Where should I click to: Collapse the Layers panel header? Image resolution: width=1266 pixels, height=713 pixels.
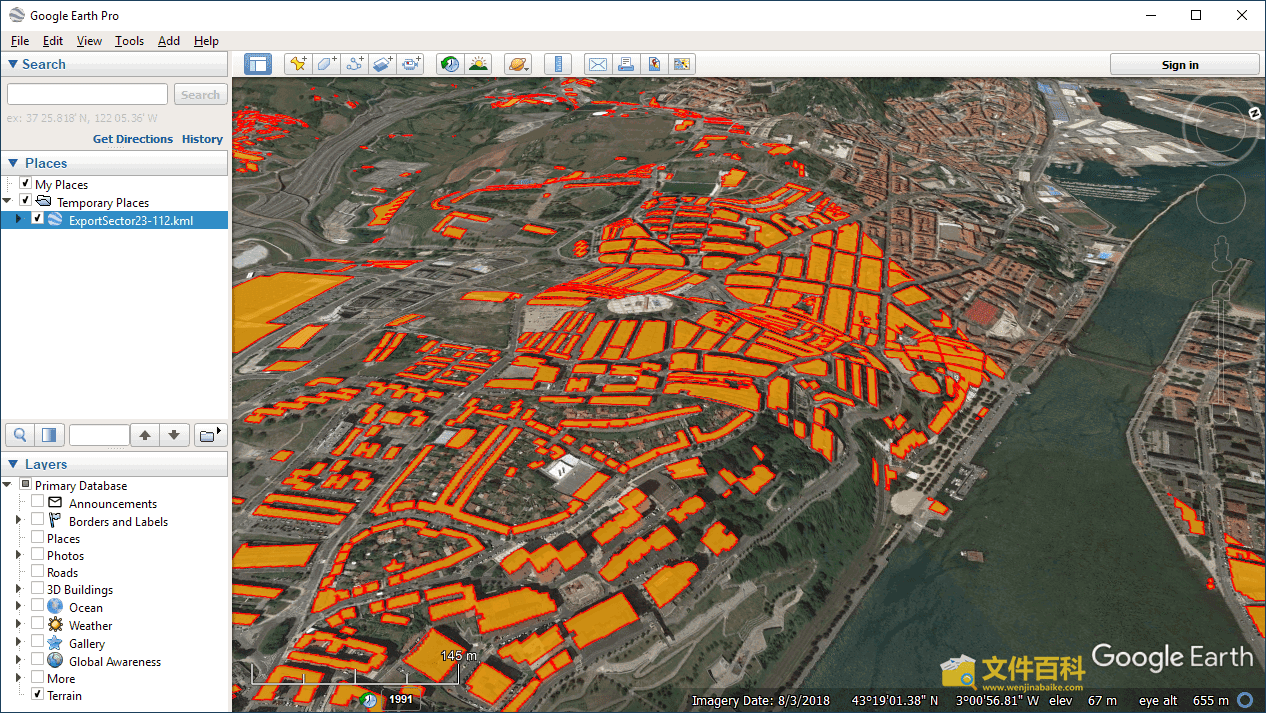(x=13, y=464)
